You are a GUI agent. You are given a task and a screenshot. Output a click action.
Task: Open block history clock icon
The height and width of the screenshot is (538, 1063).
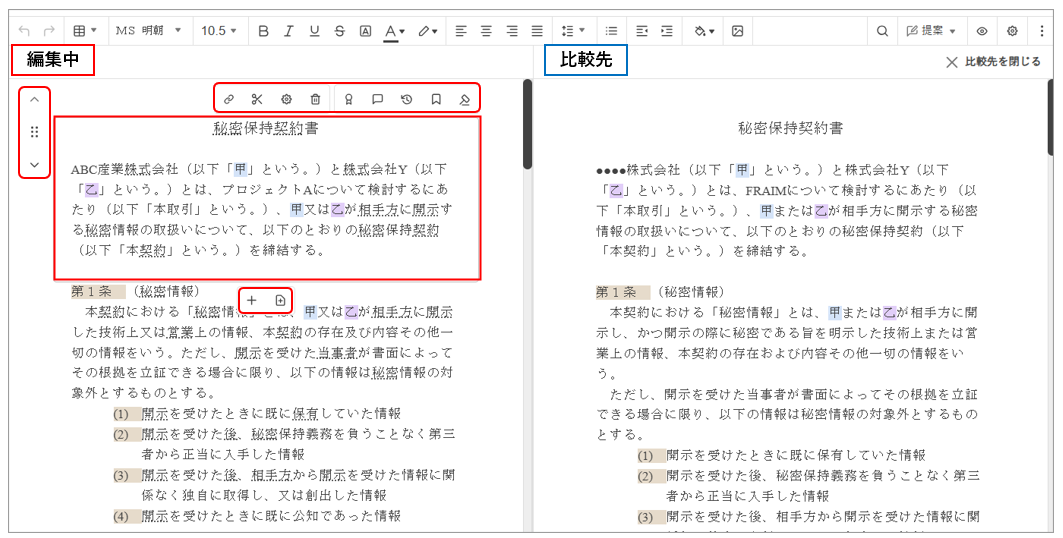(x=407, y=99)
